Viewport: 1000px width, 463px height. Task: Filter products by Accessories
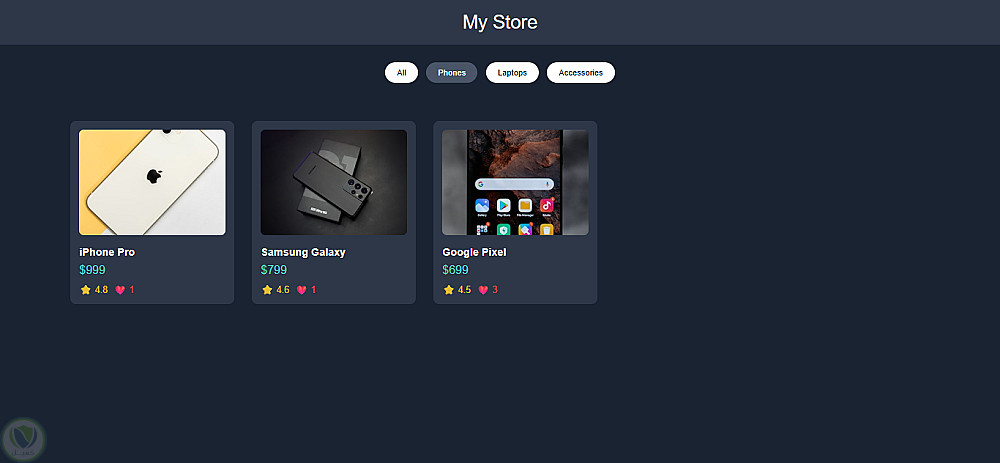click(x=580, y=73)
